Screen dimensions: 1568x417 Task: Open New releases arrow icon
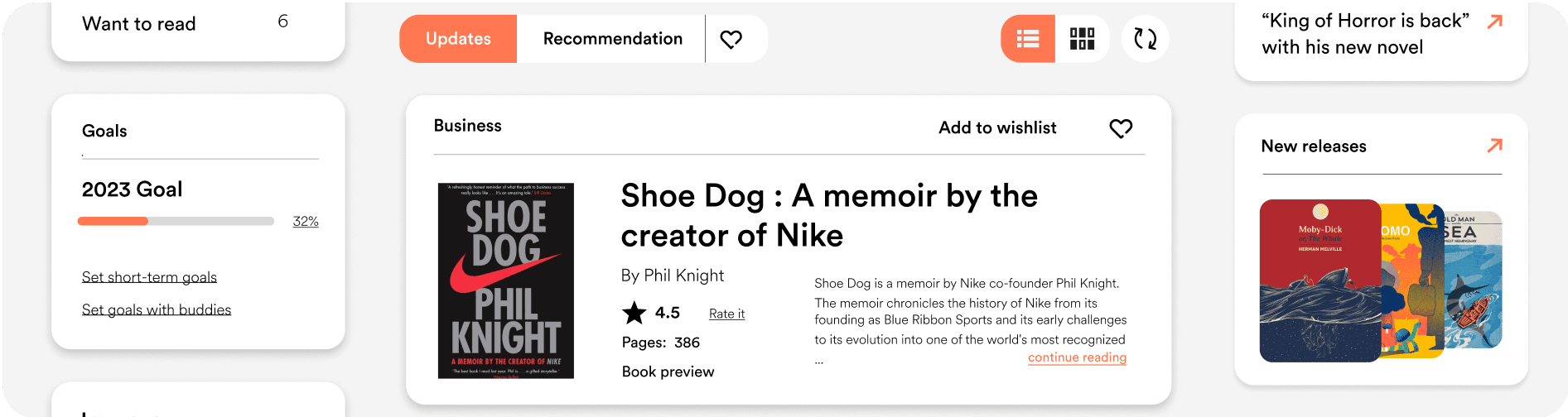(x=1494, y=146)
